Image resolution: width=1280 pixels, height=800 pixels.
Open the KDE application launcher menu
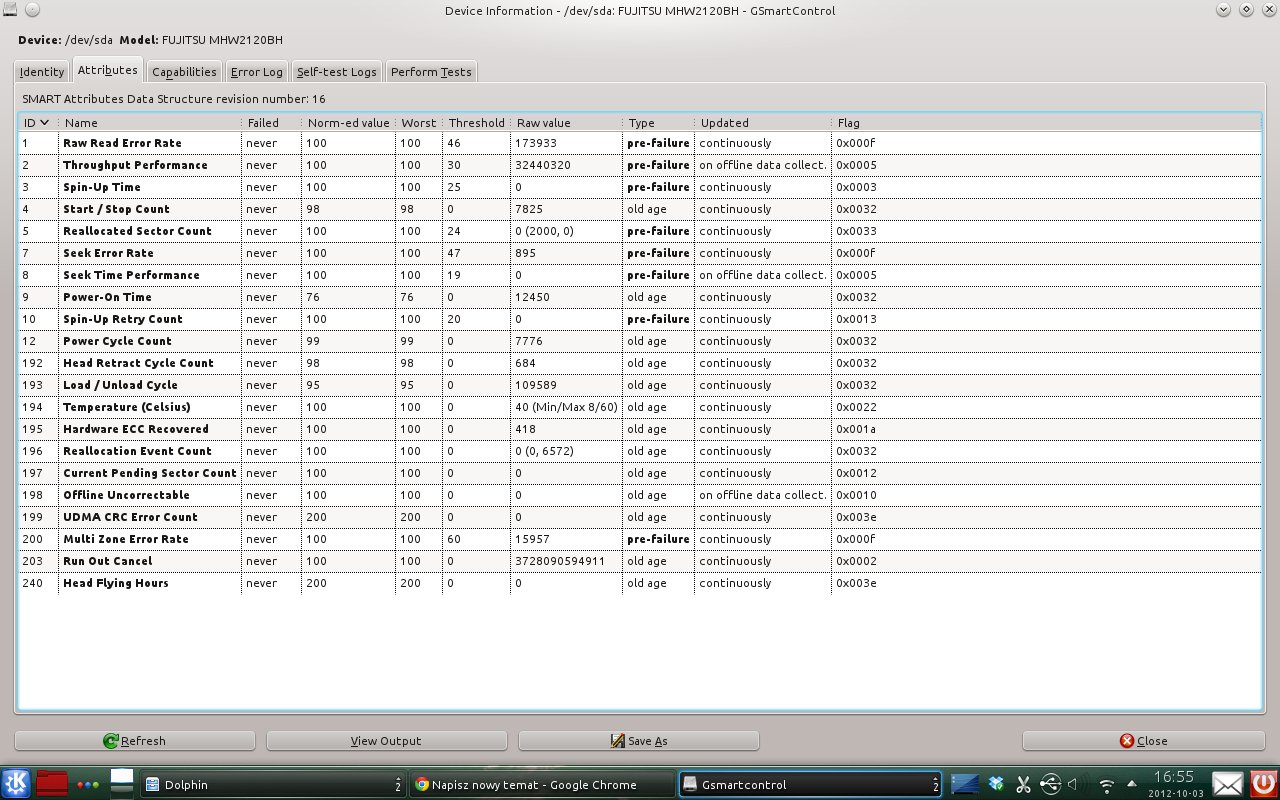[x=16, y=783]
